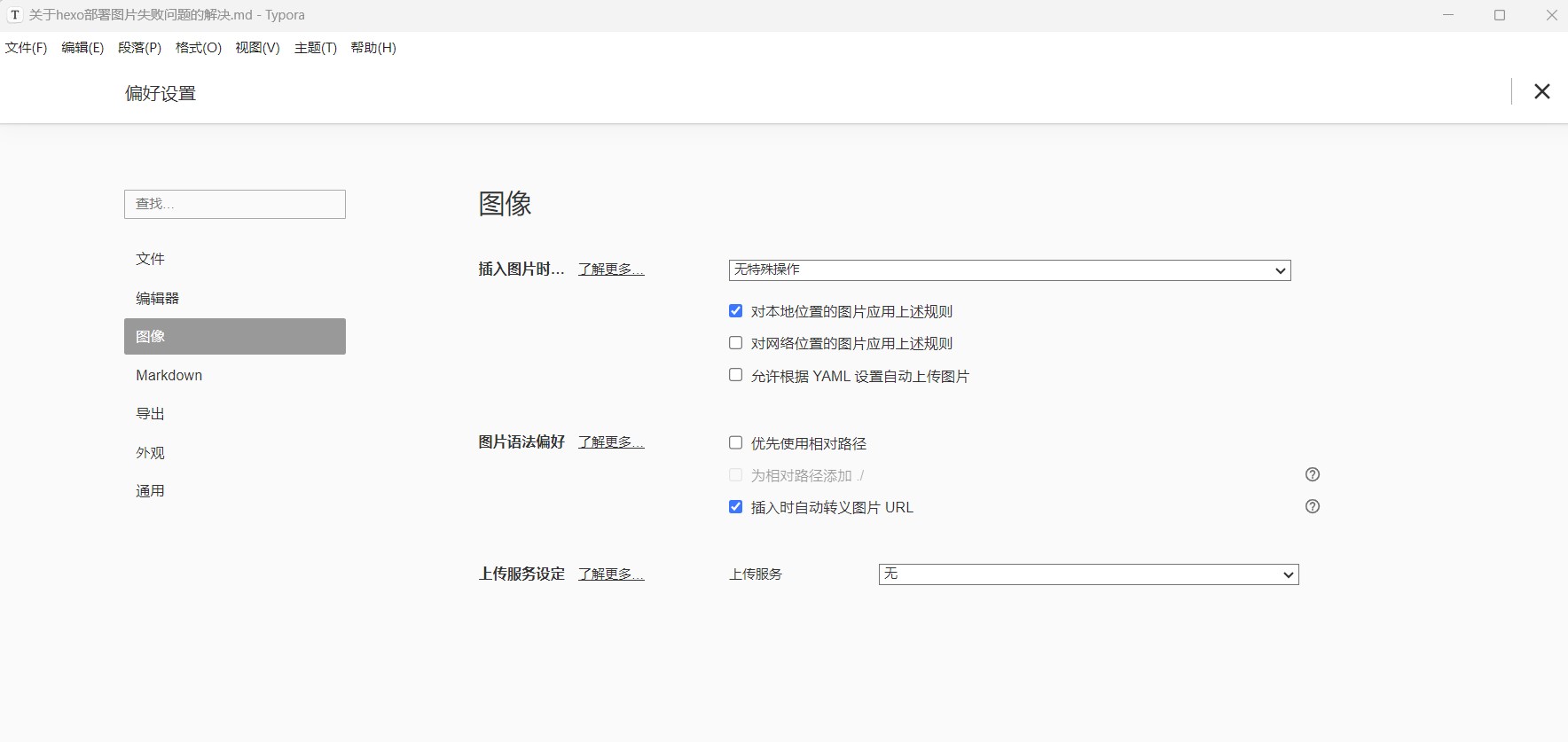Close the preferences panel with X
Viewport: 1568px width, 742px height.
pos(1542,91)
